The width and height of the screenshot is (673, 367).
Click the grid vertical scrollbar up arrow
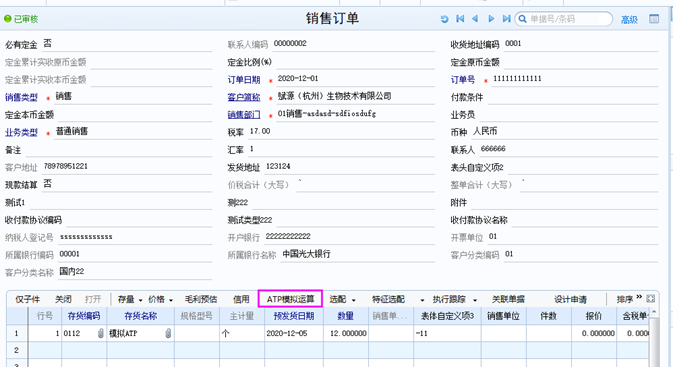pyautogui.click(x=654, y=312)
